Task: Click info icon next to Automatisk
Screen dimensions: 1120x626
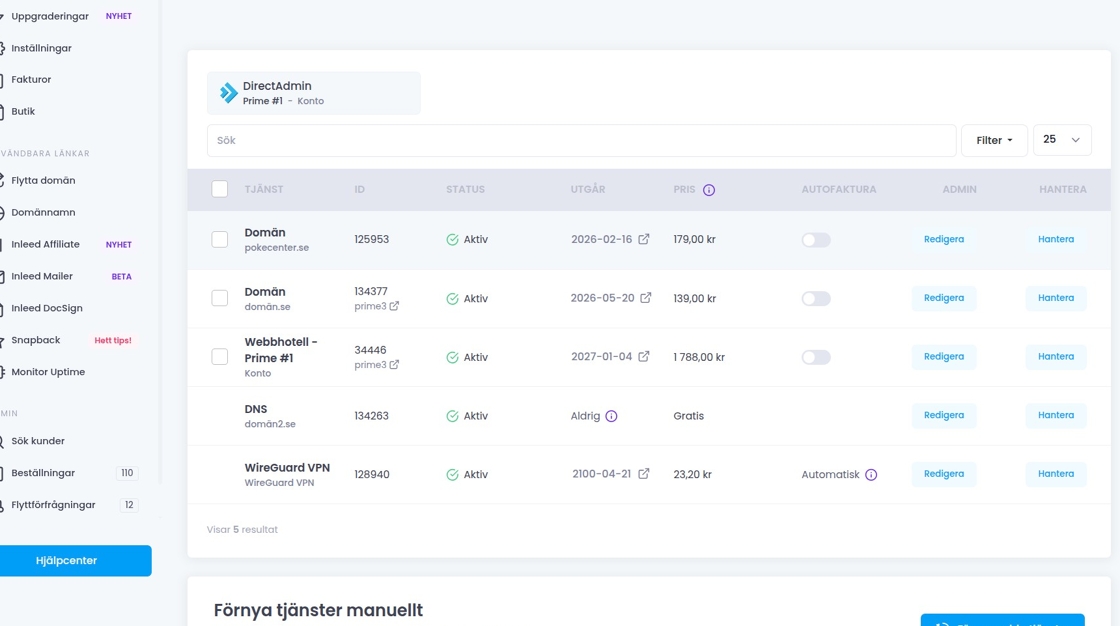Action: 871,475
